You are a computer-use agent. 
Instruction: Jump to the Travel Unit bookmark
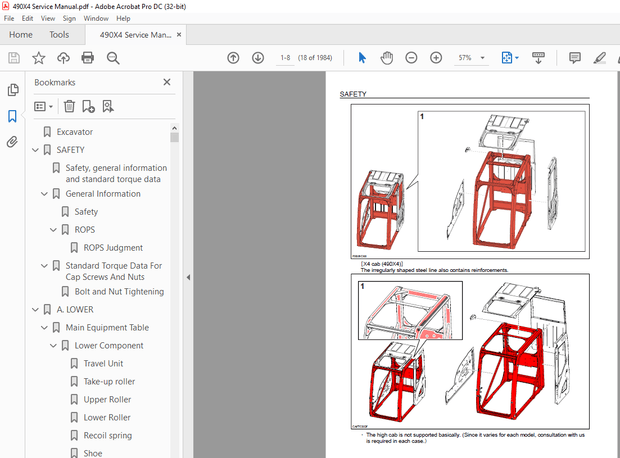[103, 363]
